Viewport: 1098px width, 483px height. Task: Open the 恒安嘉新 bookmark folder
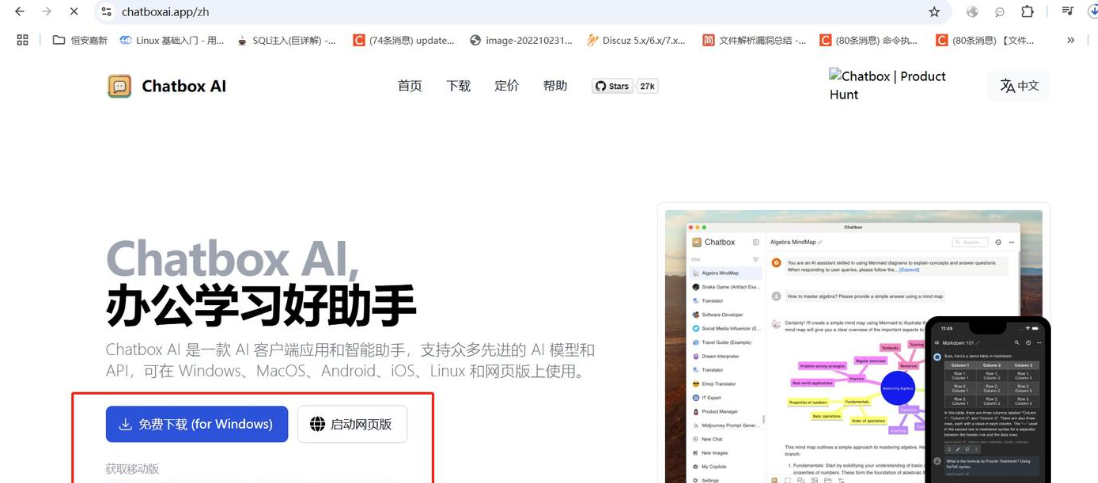coord(81,40)
